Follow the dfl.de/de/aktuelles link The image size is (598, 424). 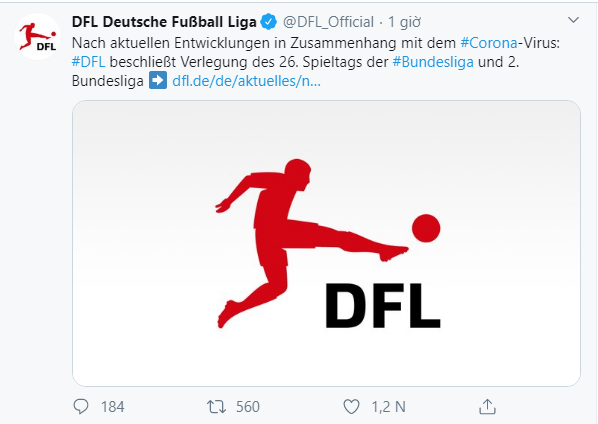[246, 81]
